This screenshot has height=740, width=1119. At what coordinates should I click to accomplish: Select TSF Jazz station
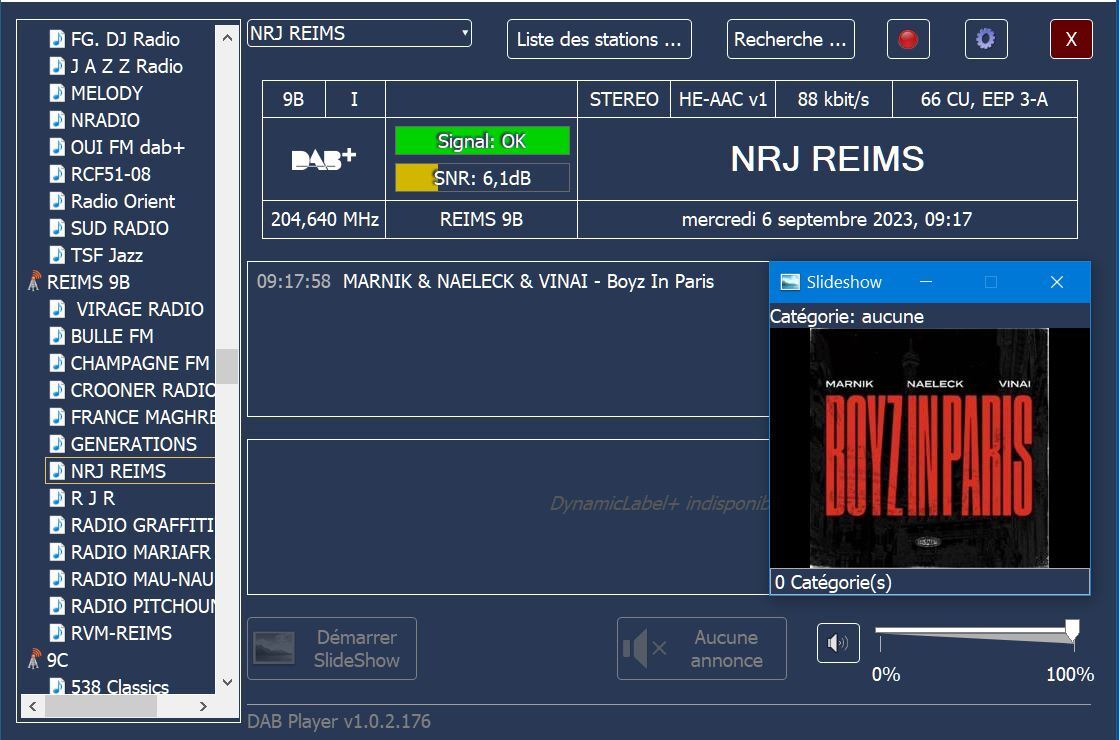point(106,255)
